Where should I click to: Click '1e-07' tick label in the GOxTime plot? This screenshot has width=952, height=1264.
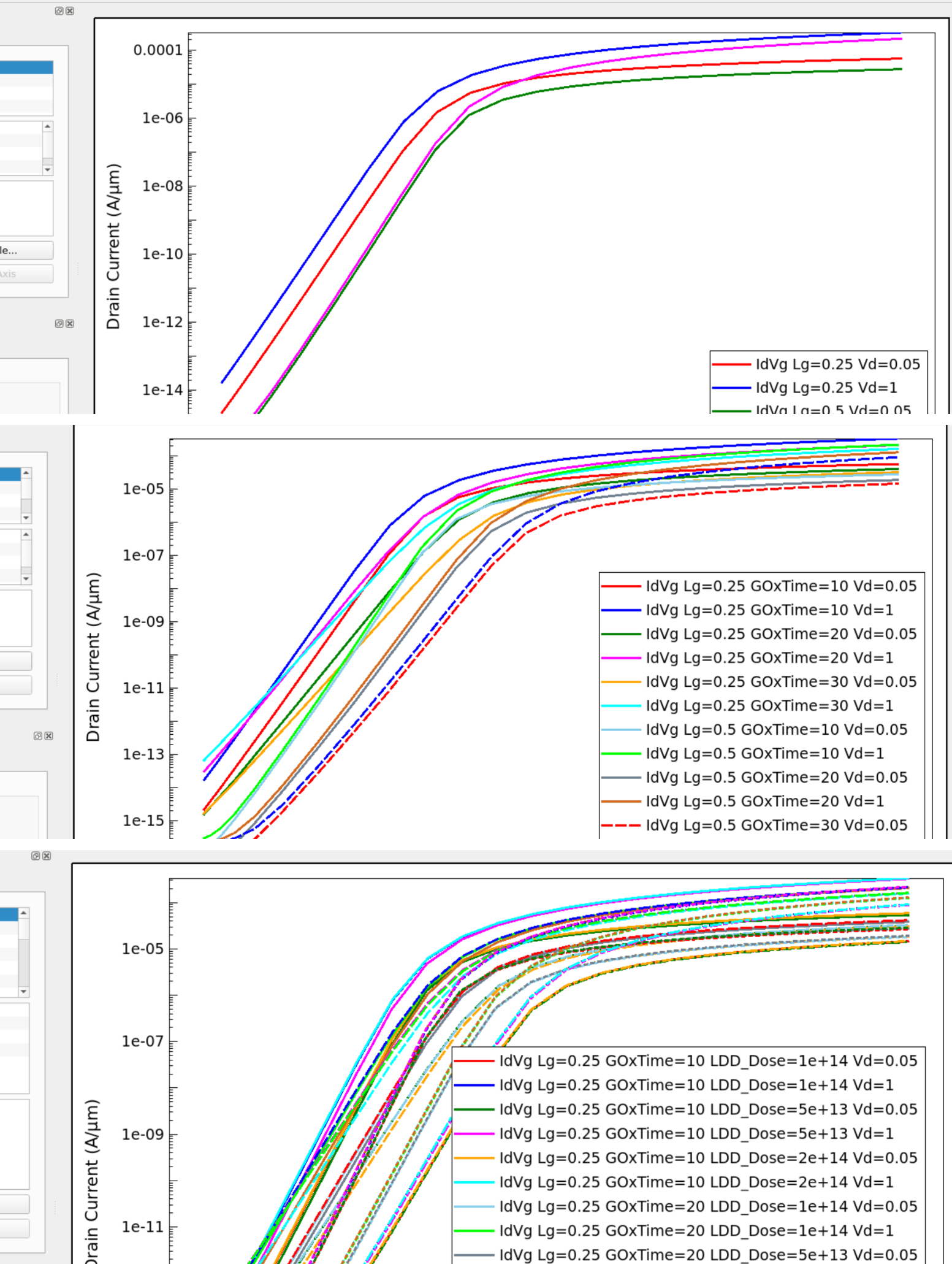tap(143, 556)
